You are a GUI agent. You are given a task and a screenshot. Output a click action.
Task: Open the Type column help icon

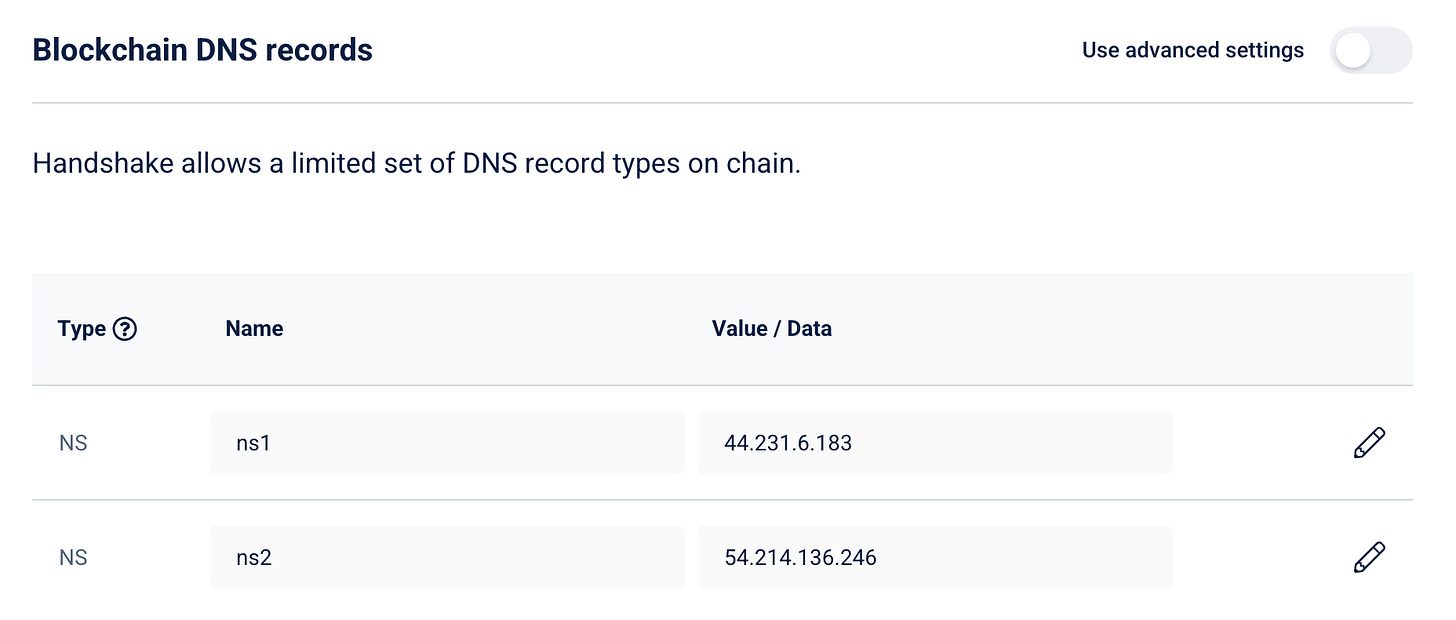point(125,329)
